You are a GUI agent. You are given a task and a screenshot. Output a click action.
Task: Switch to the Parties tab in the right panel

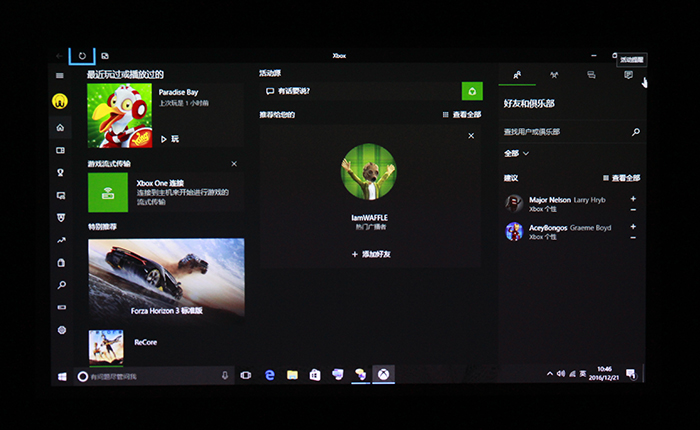[554, 75]
